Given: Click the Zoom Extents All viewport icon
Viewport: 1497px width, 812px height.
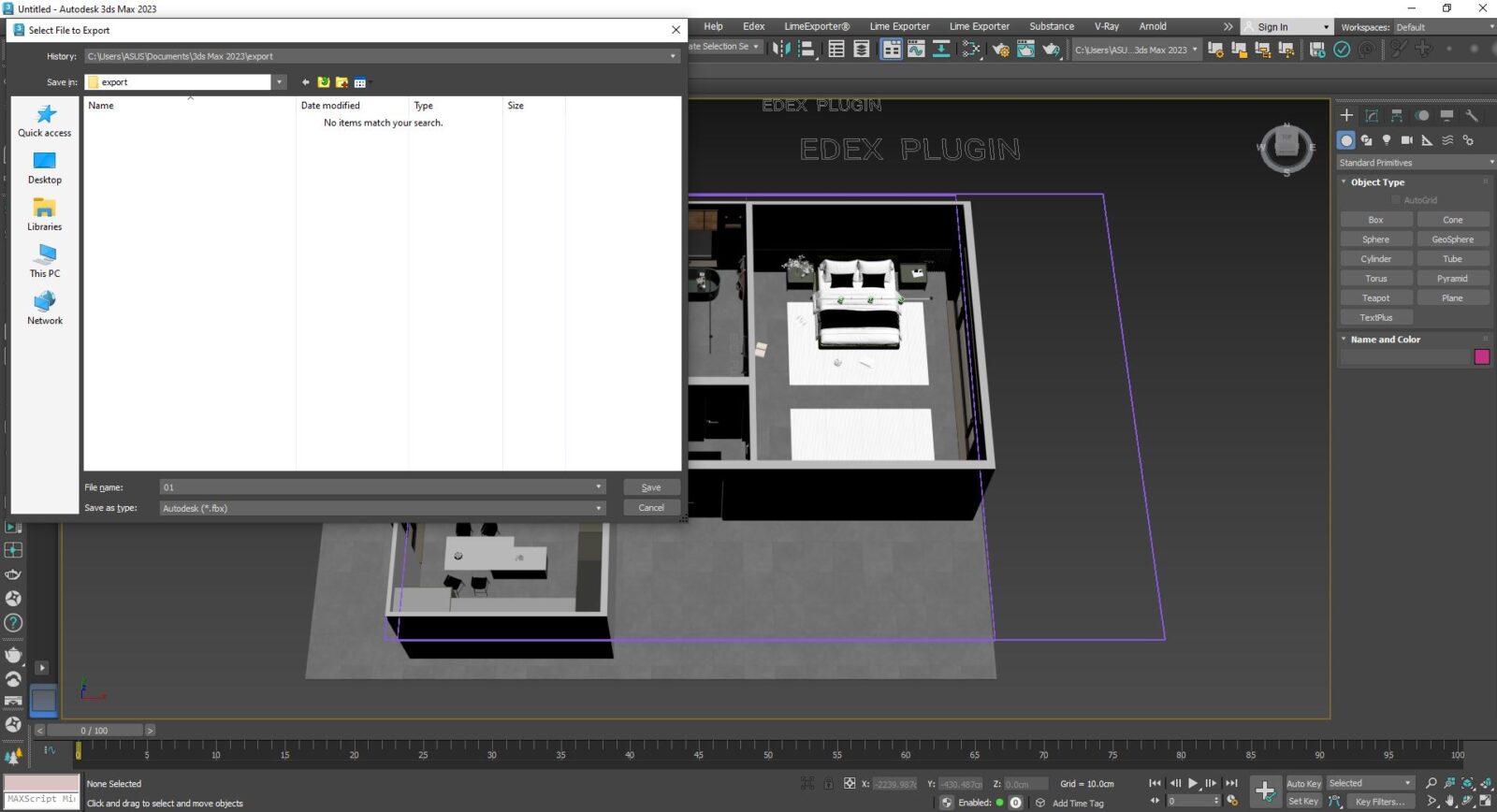Looking at the screenshot, I should click(x=1486, y=783).
